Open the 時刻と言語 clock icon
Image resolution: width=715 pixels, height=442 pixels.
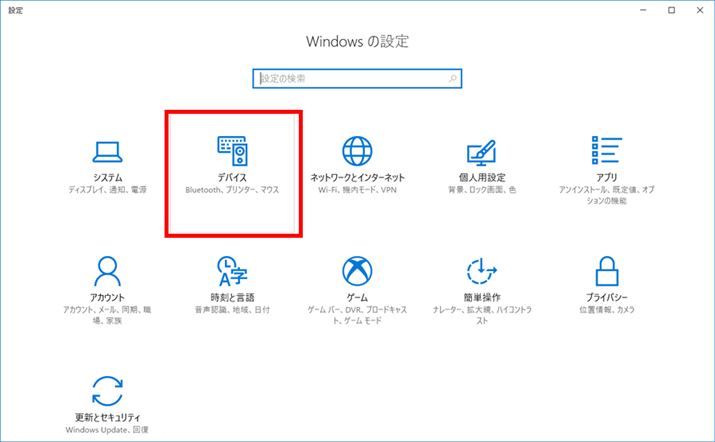tap(232, 271)
